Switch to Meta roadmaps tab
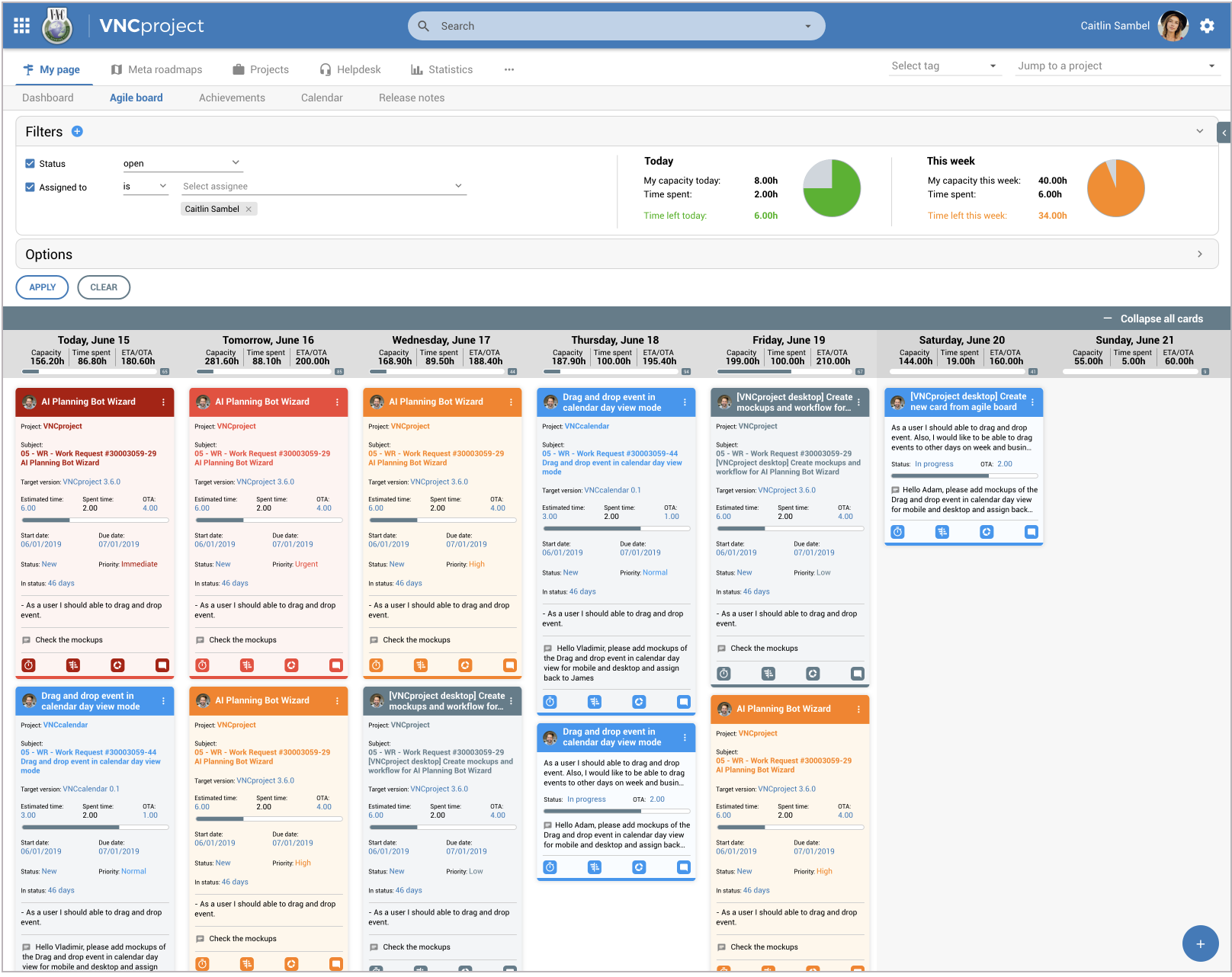 click(x=156, y=69)
